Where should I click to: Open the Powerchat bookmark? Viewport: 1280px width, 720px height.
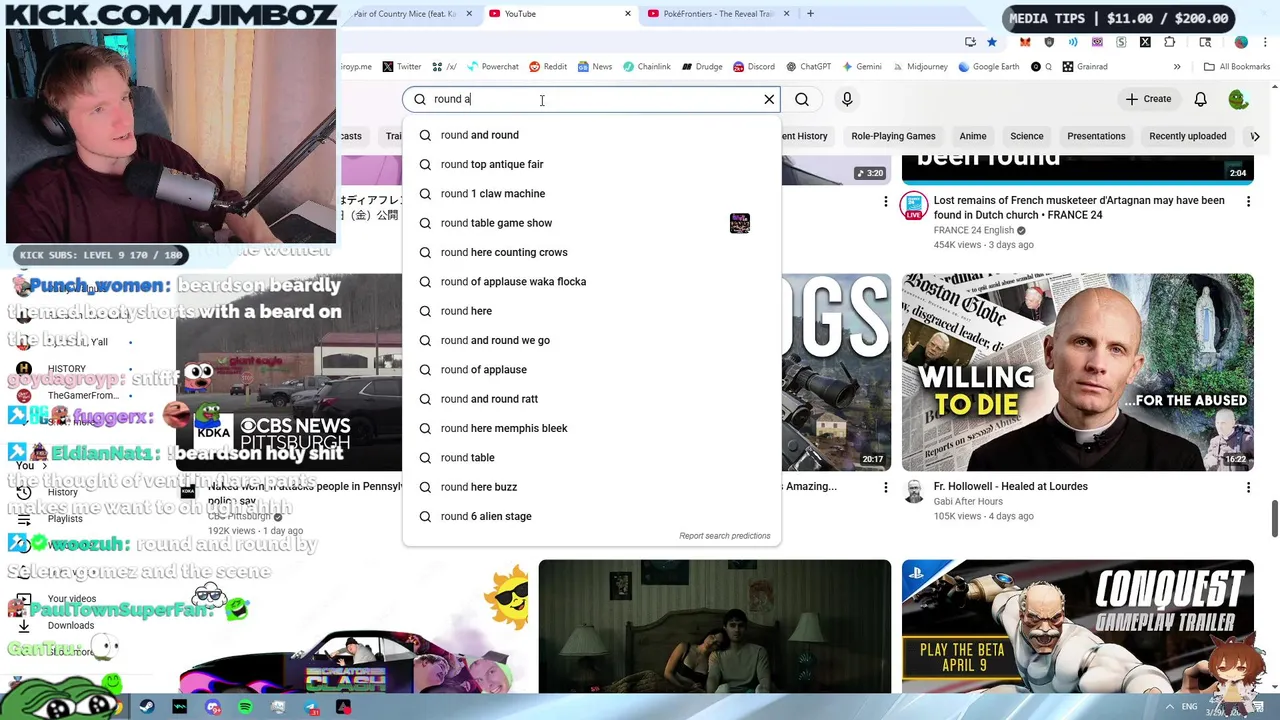[x=492, y=67]
